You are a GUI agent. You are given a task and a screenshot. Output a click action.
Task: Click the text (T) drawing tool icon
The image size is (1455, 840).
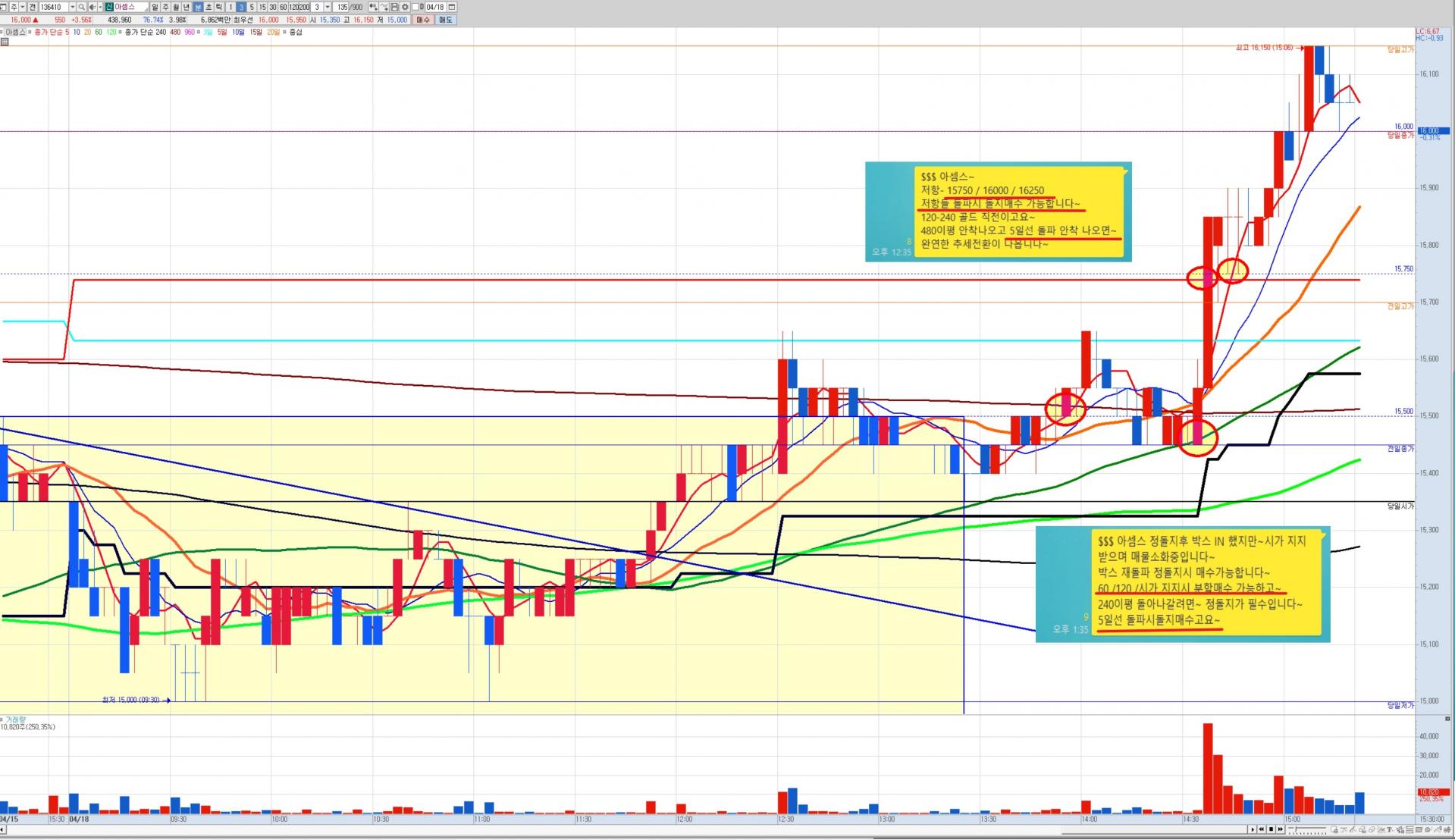pyautogui.click(x=1390, y=830)
